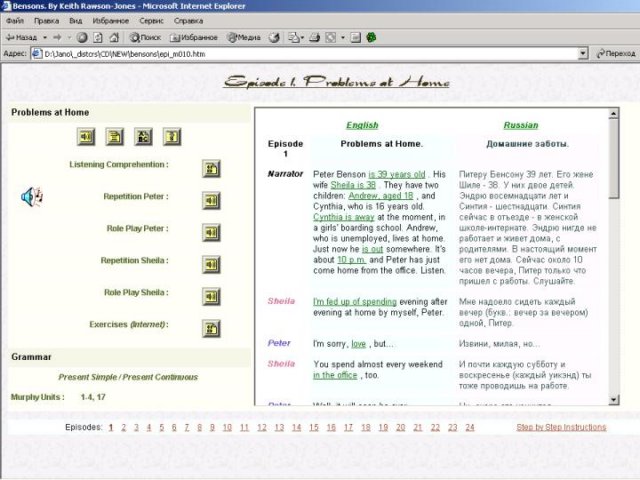Play the Role Play Sheila audio icon

click(x=211, y=296)
